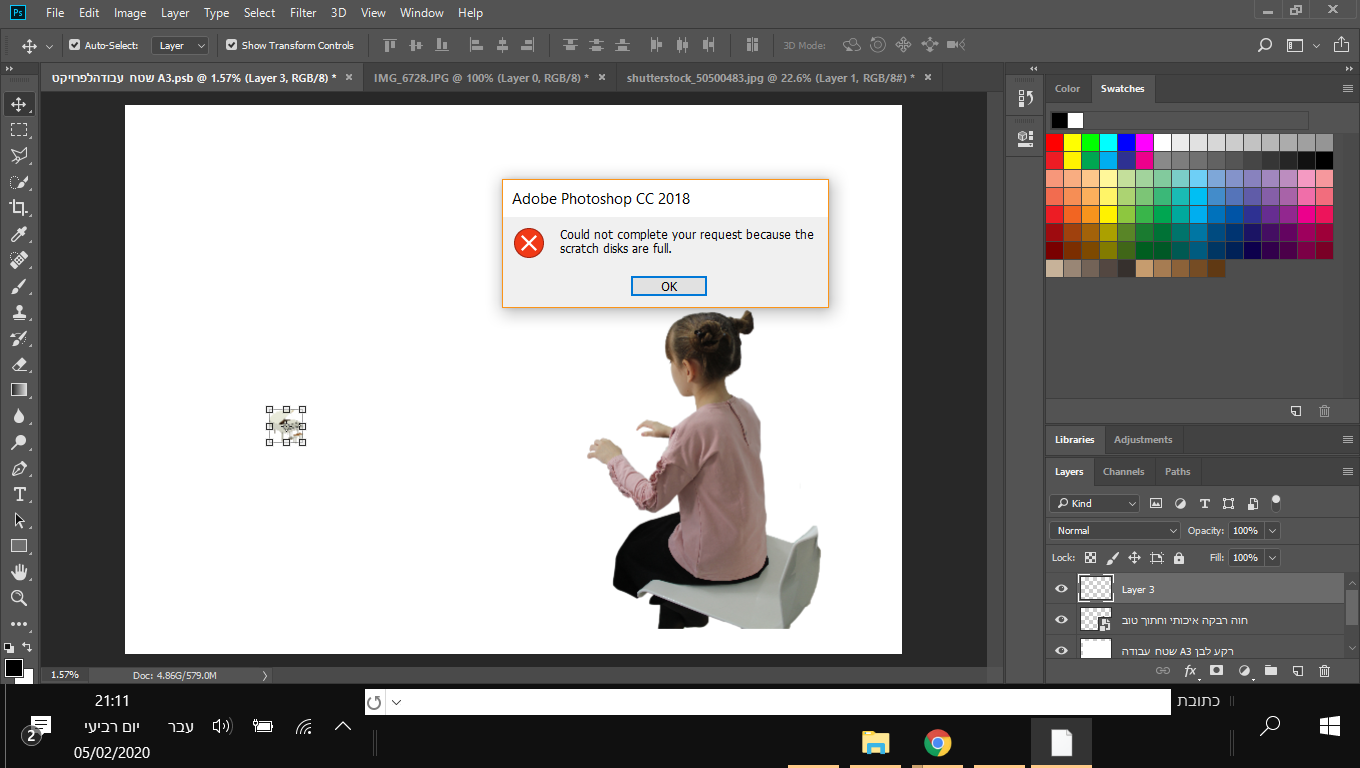The height and width of the screenshot is (768, 1360).
Task: Expand the Auto-Select Layer dropdown
Action: [180, 45]
